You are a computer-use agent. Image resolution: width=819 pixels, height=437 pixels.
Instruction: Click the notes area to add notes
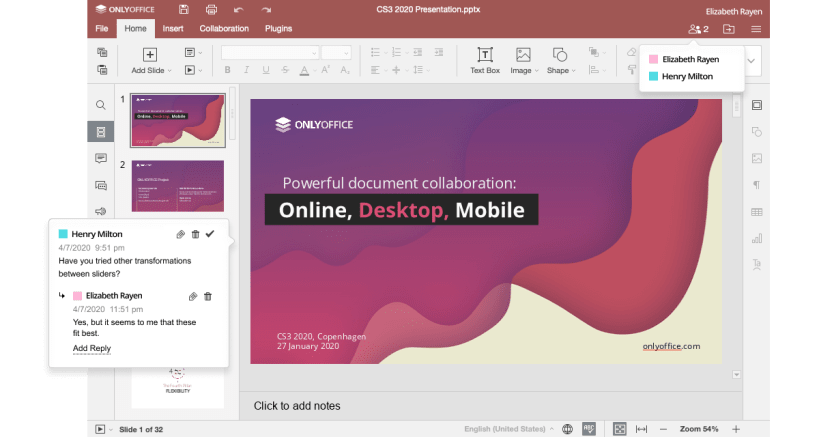point(491,406)
